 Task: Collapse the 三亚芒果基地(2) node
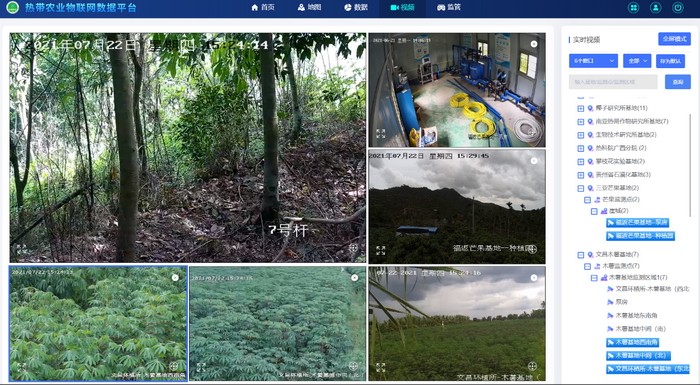point(580,188)
